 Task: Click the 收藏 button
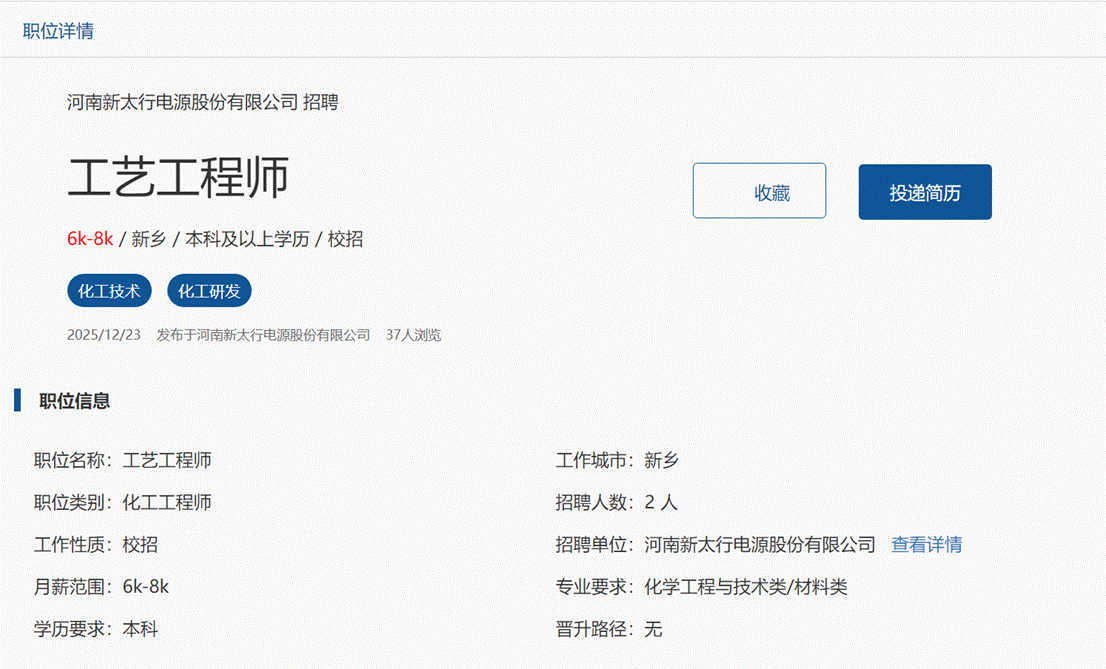coord(759,191)
